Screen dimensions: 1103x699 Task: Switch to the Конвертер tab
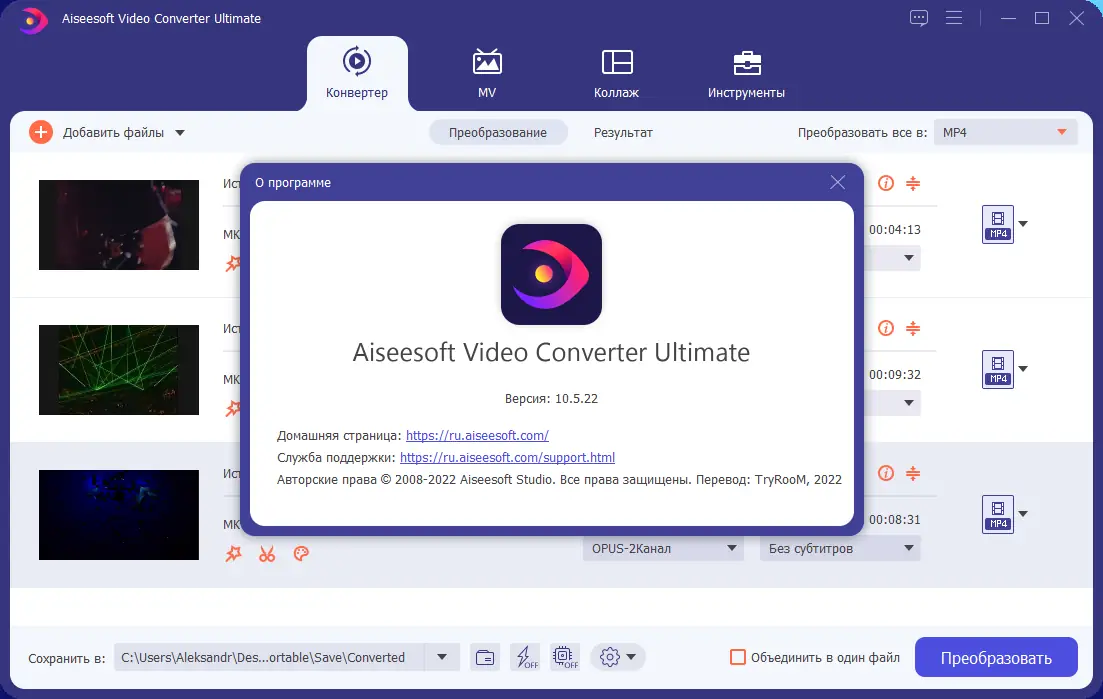tap(357, 74)
